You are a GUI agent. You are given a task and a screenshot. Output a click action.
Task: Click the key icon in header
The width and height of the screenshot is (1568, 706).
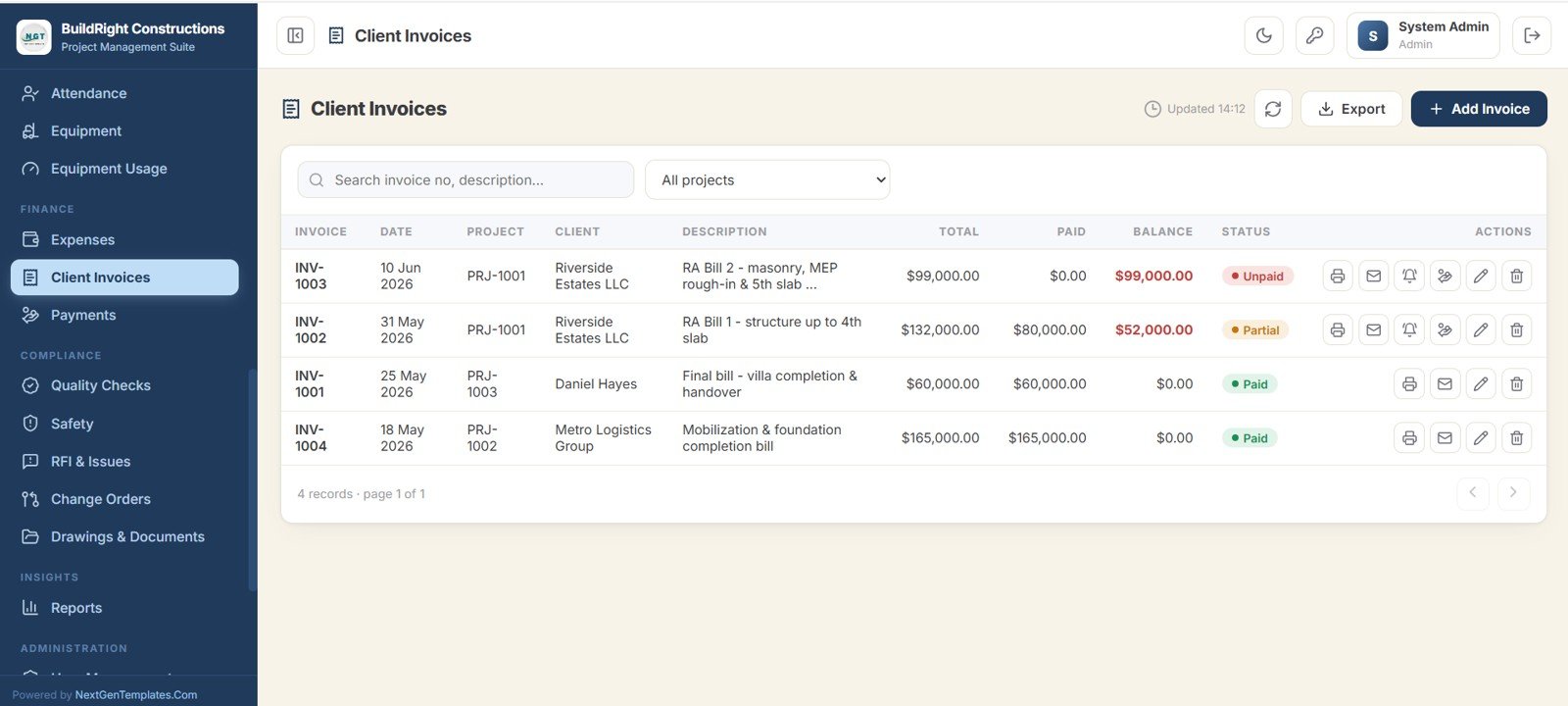(1315, 36)
